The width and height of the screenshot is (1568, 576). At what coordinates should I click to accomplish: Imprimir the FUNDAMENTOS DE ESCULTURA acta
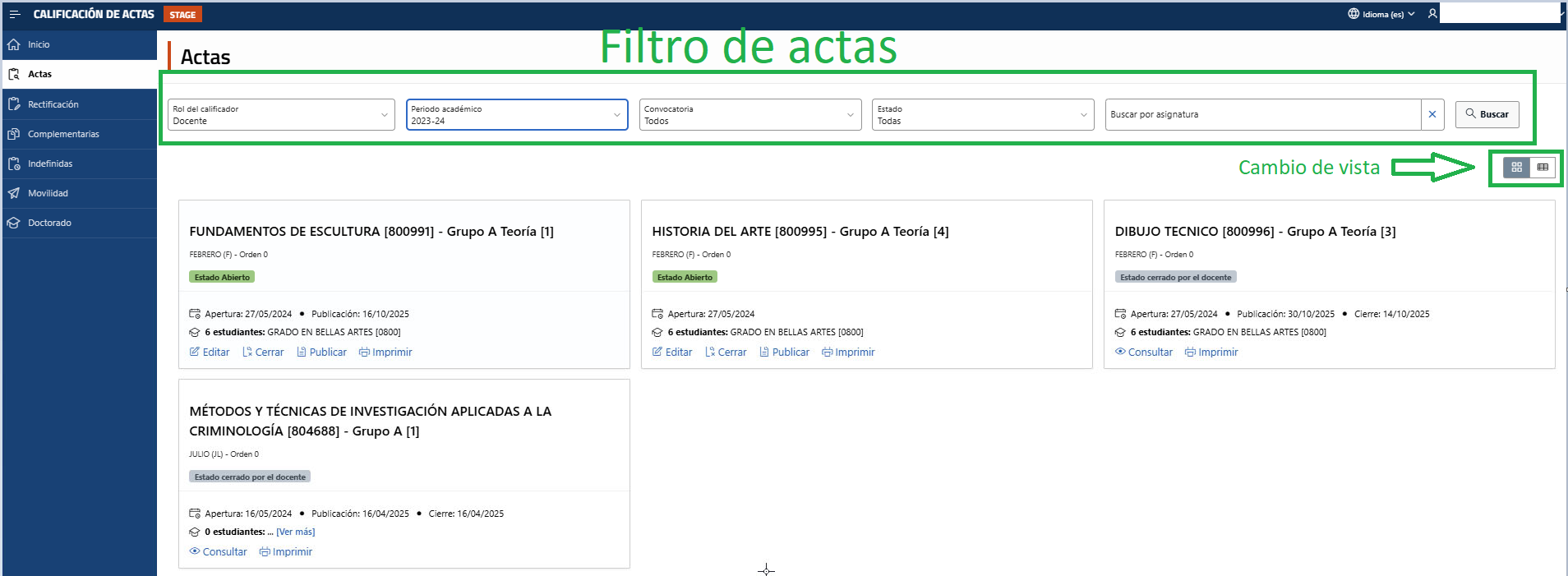(385, 352)
